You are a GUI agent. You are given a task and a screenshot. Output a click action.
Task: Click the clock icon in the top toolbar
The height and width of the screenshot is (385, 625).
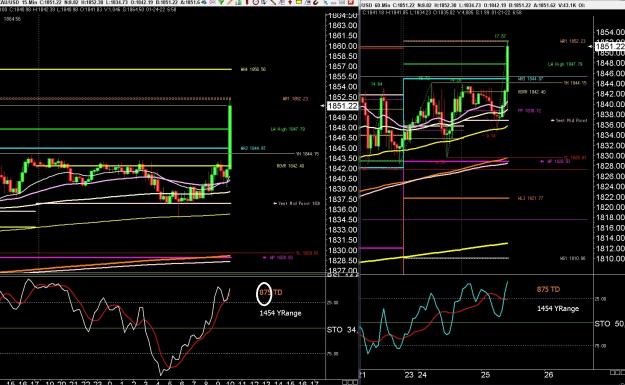(x=256, y=2)
